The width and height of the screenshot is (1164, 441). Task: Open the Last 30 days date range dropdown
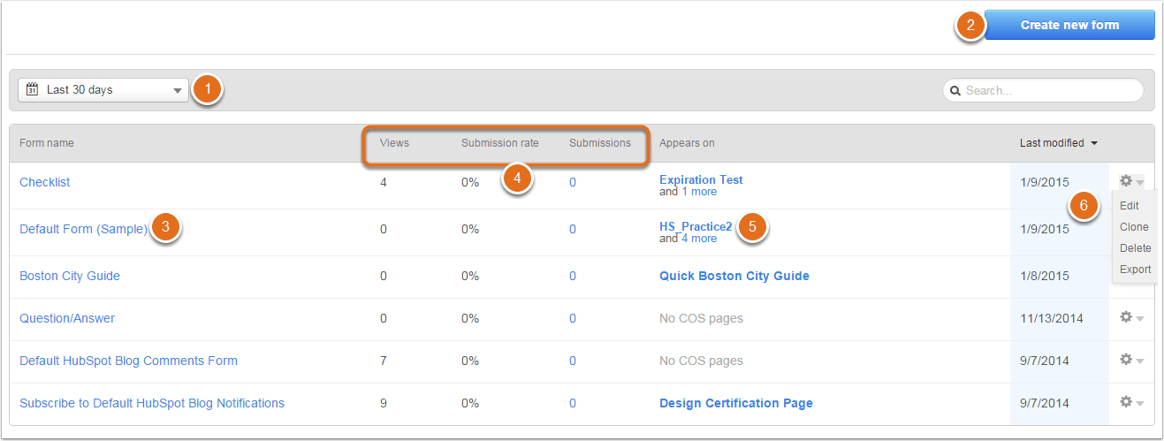pos(103,90)
